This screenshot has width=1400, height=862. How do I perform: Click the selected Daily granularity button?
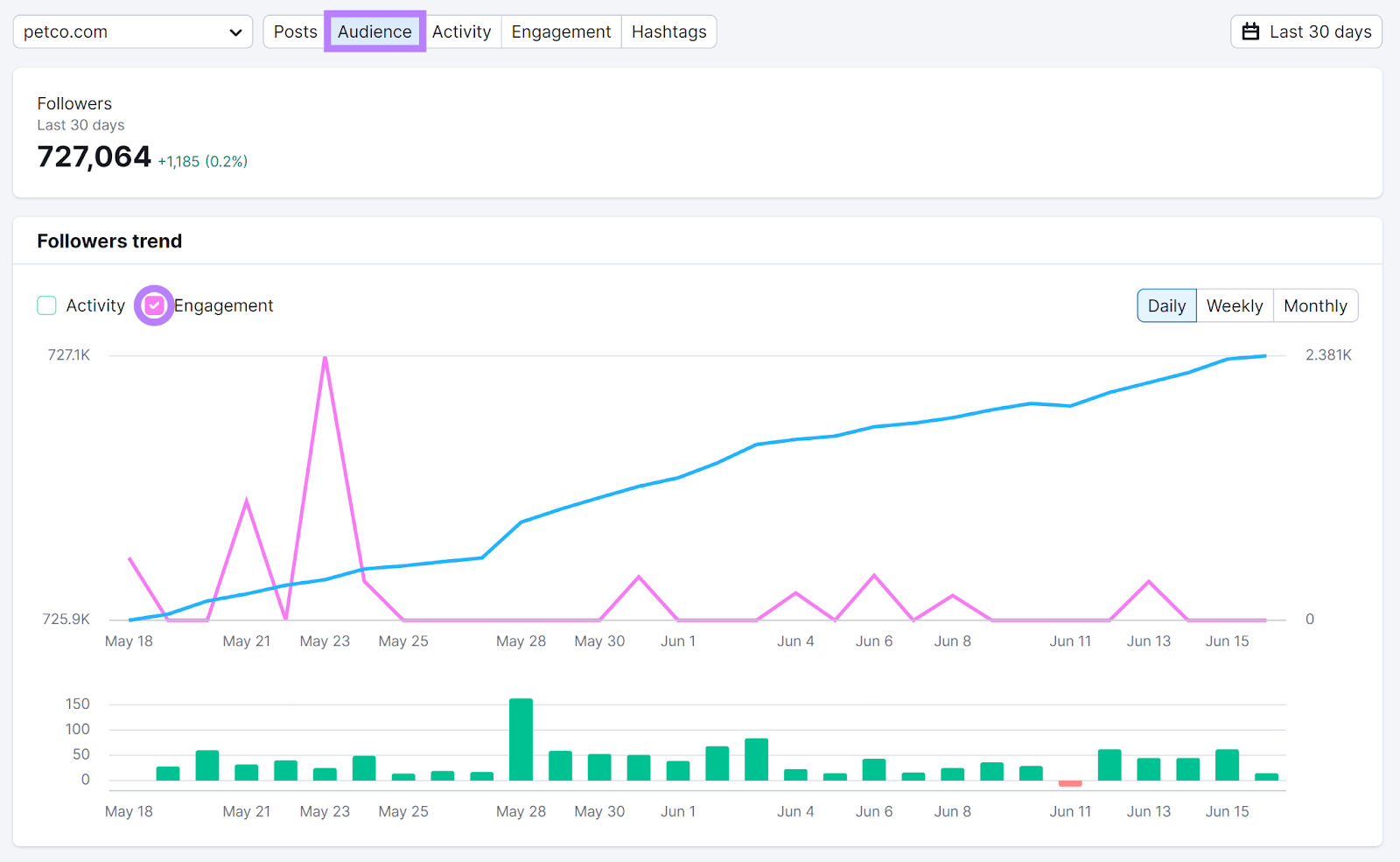click(x=1165, y=305)
